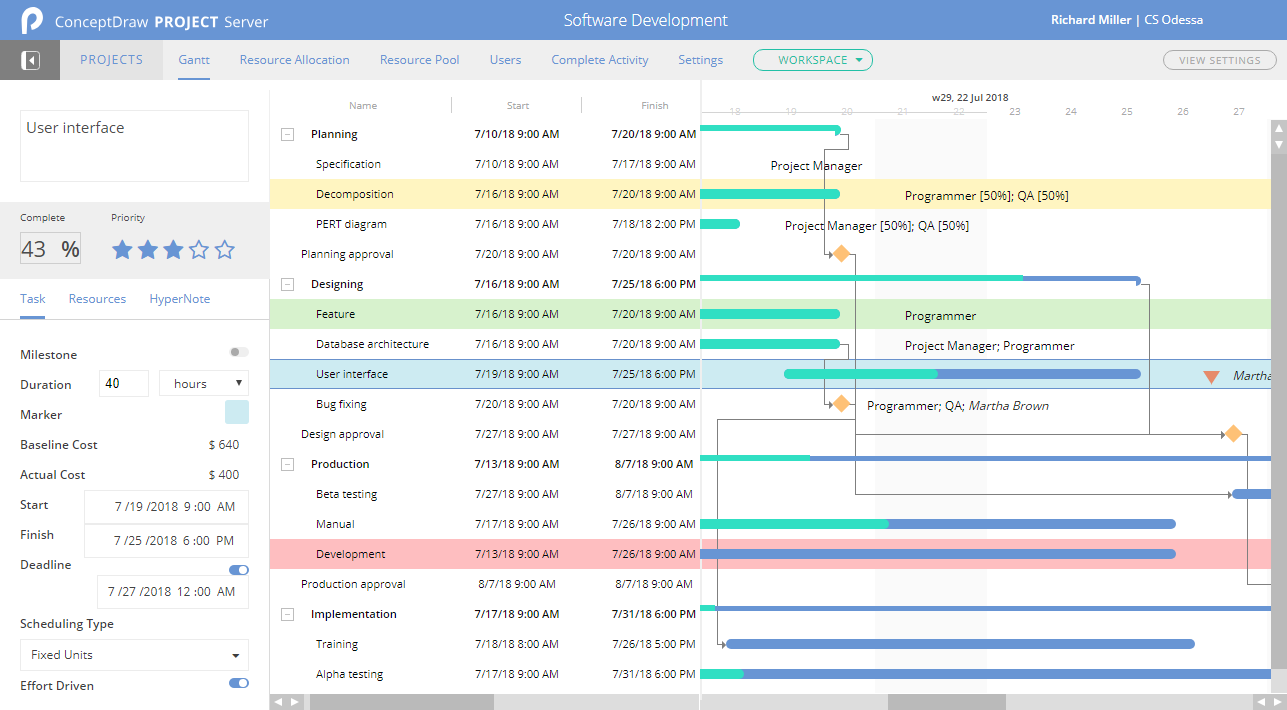Select the Specification task row
Screen dimensions: 1287x710
(485, 164)
